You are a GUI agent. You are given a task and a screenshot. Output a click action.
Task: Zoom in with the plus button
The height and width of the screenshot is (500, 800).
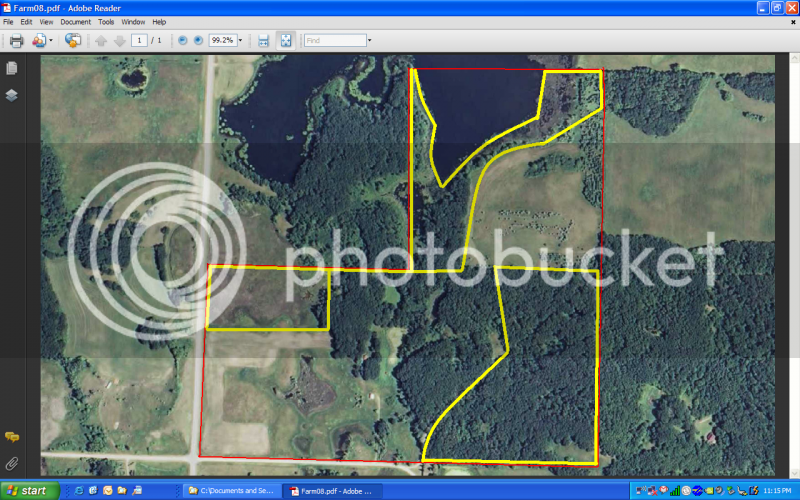coord(198,40)
